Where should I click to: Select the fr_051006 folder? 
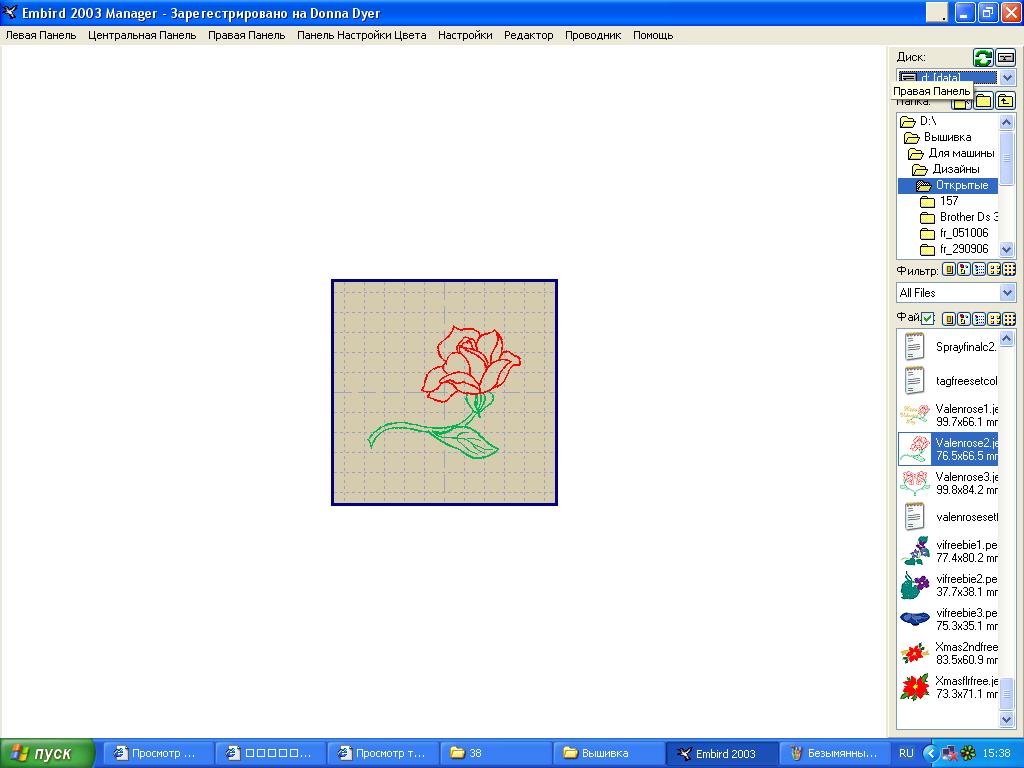click(x=954, y=233)
